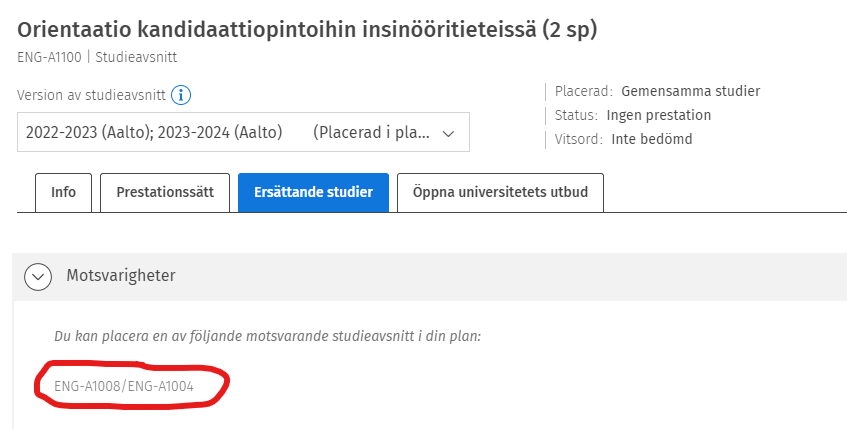Click the Vitsord label
847x429 pixels.
click(579, 139)
